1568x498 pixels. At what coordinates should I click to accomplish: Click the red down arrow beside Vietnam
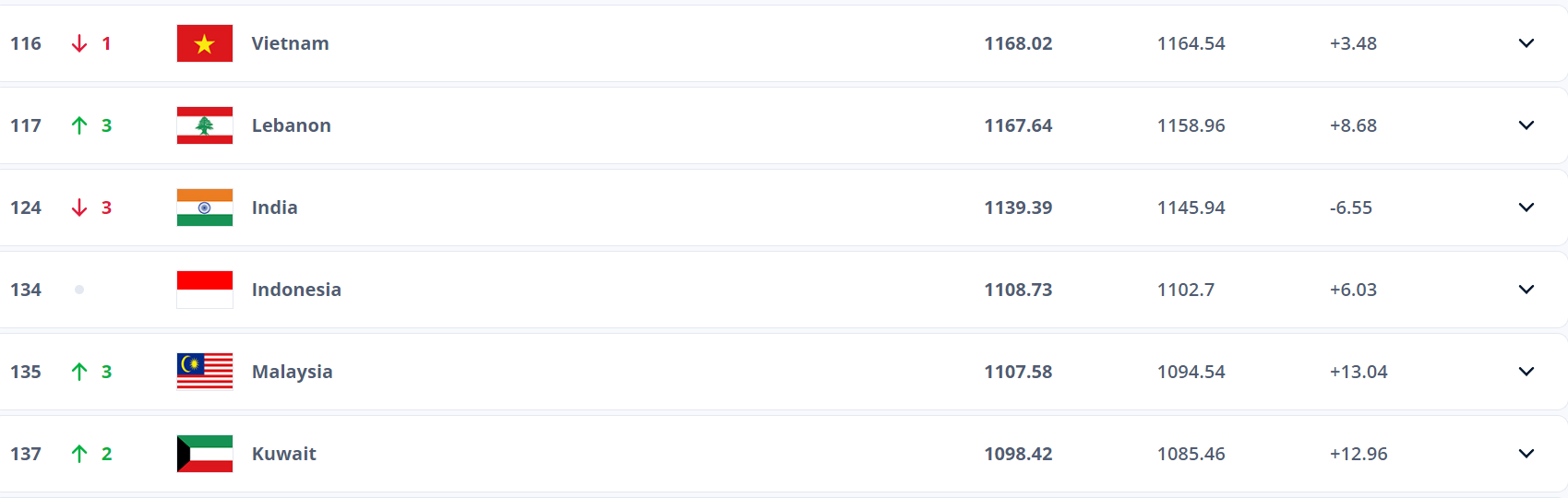[79, 43]
